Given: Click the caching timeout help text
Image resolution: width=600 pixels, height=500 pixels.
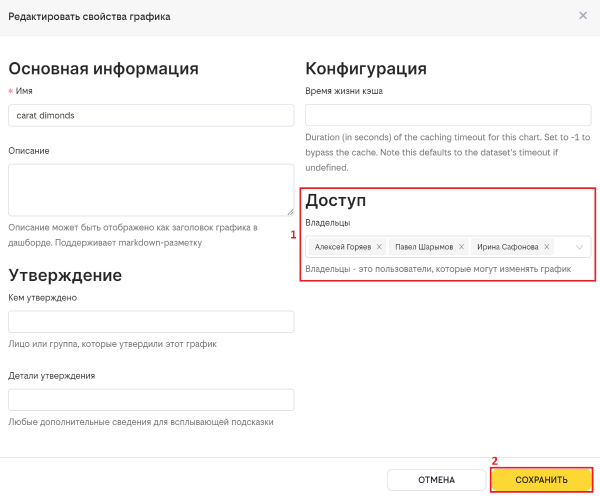Looking at the screenshot, I should (x=448, y=152).
